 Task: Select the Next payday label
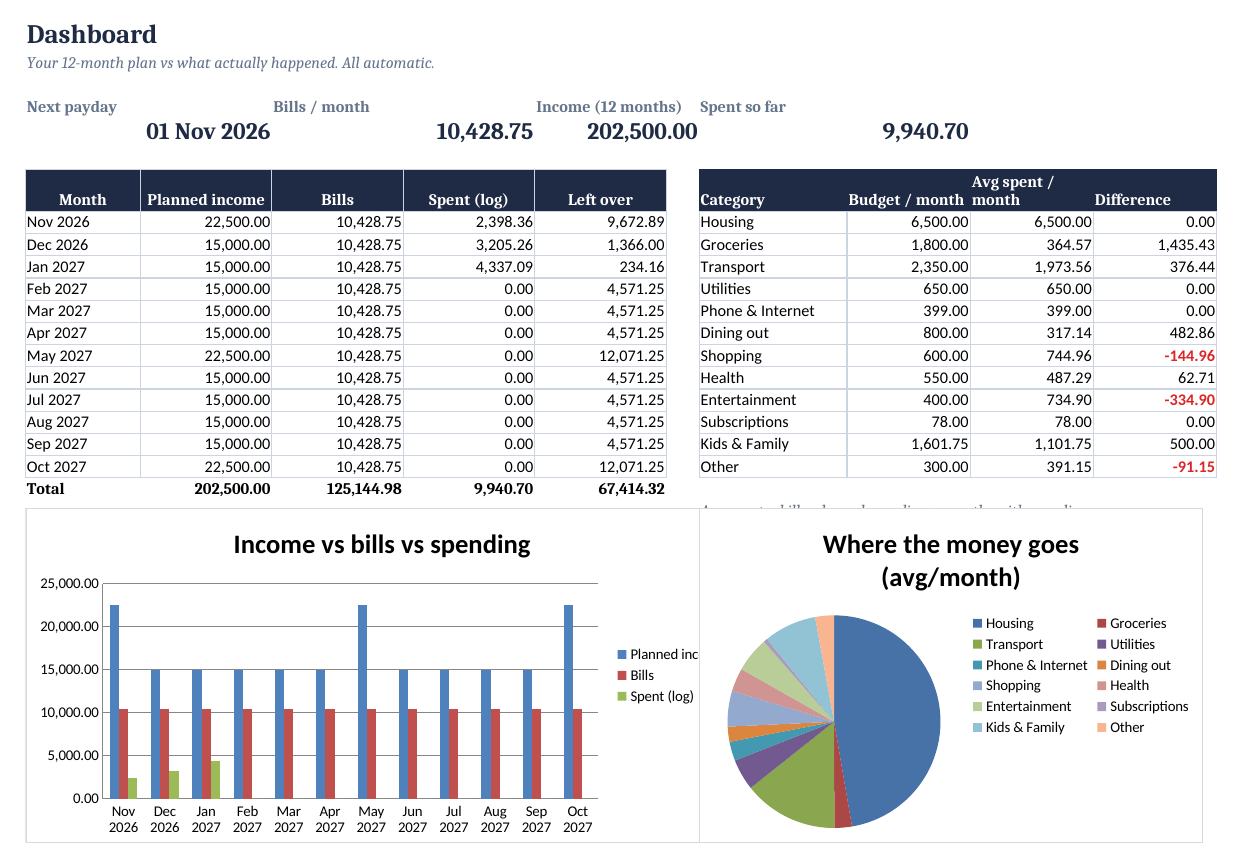click(x=71, y=107)
